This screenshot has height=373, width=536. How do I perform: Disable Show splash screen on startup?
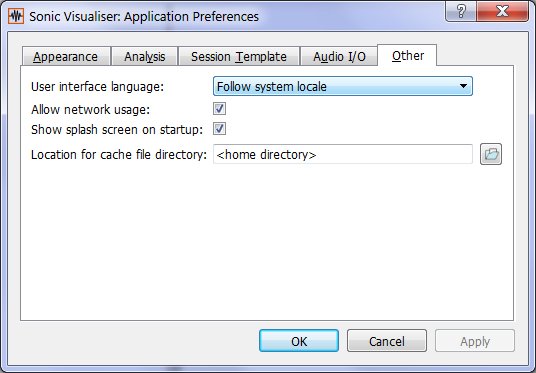point(219,129)
